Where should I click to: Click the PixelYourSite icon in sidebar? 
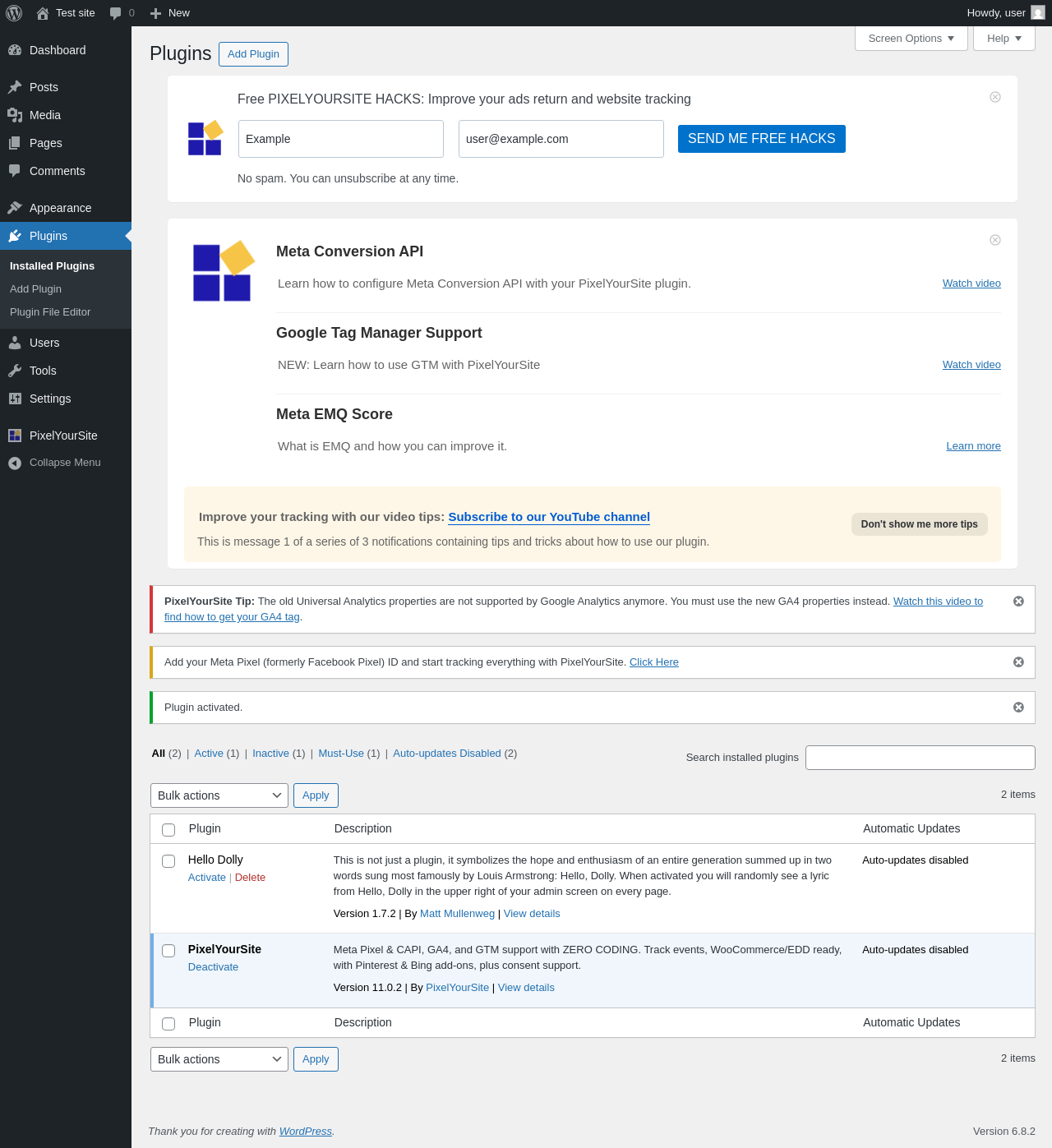point(15,436)
